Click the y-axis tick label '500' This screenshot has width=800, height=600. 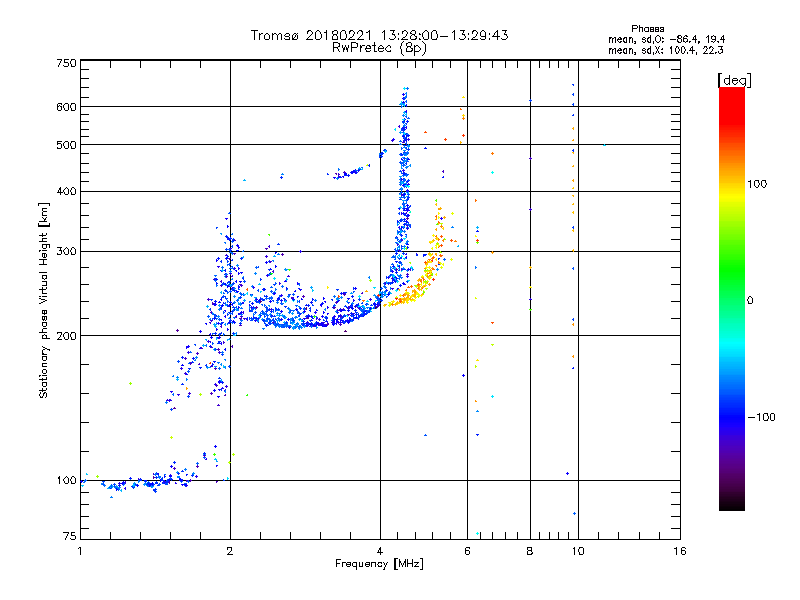[x=66, y=145]
